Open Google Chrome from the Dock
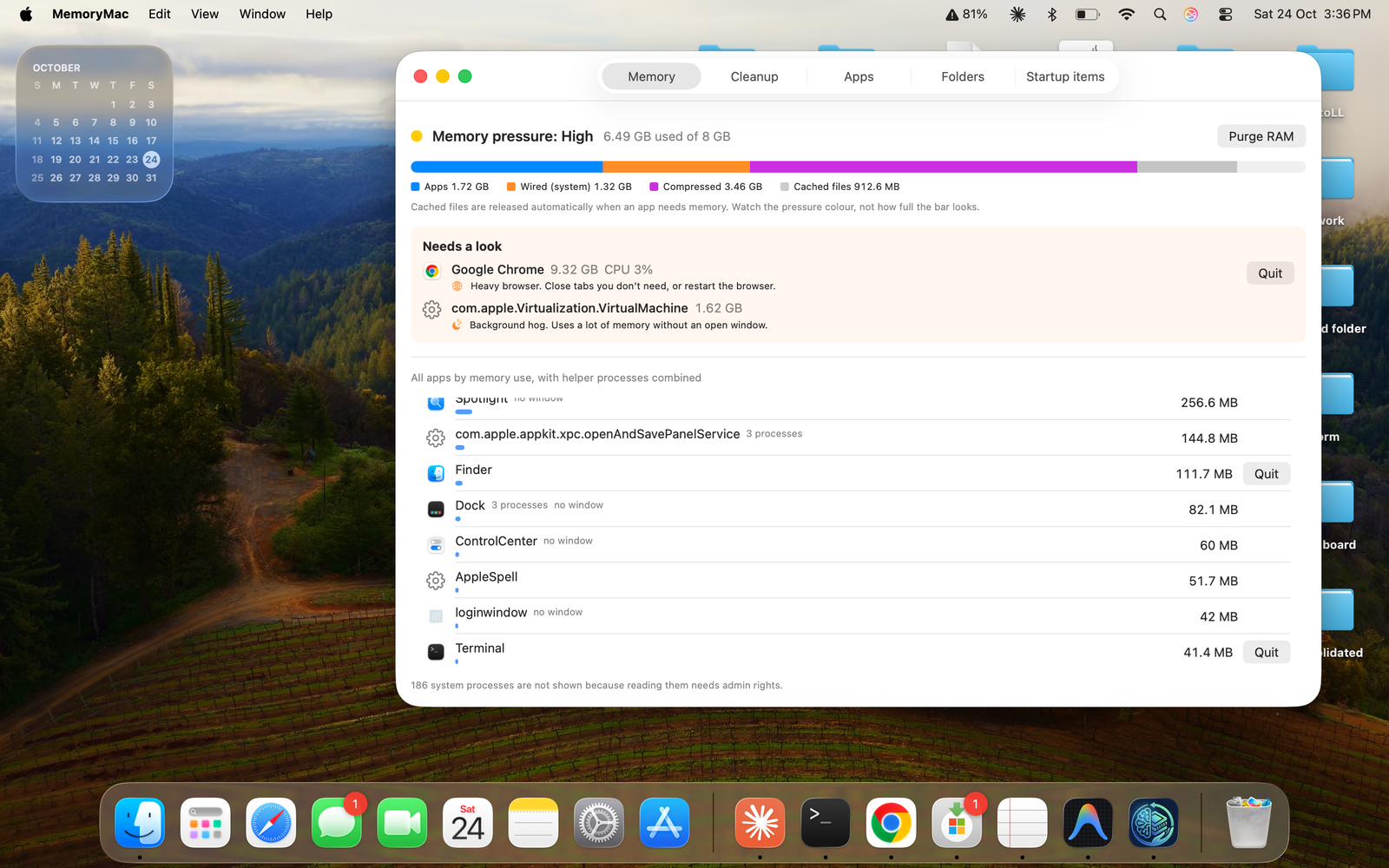1389x868 pixels. click(x=891, y=823)
